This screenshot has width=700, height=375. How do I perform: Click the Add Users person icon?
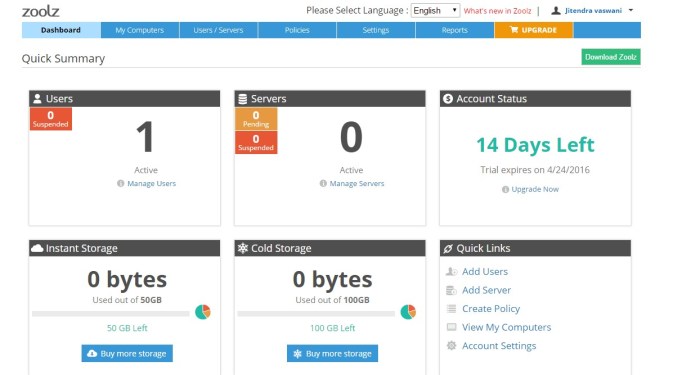[451, 271]
